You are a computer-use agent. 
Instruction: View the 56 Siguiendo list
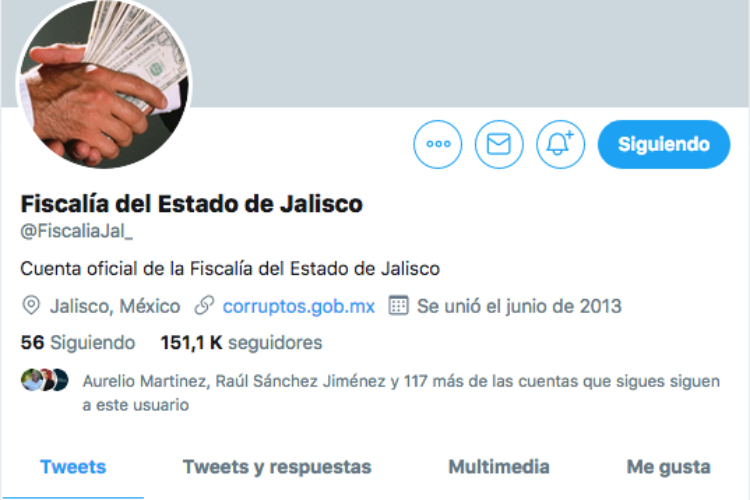click(x=78, y=343)
